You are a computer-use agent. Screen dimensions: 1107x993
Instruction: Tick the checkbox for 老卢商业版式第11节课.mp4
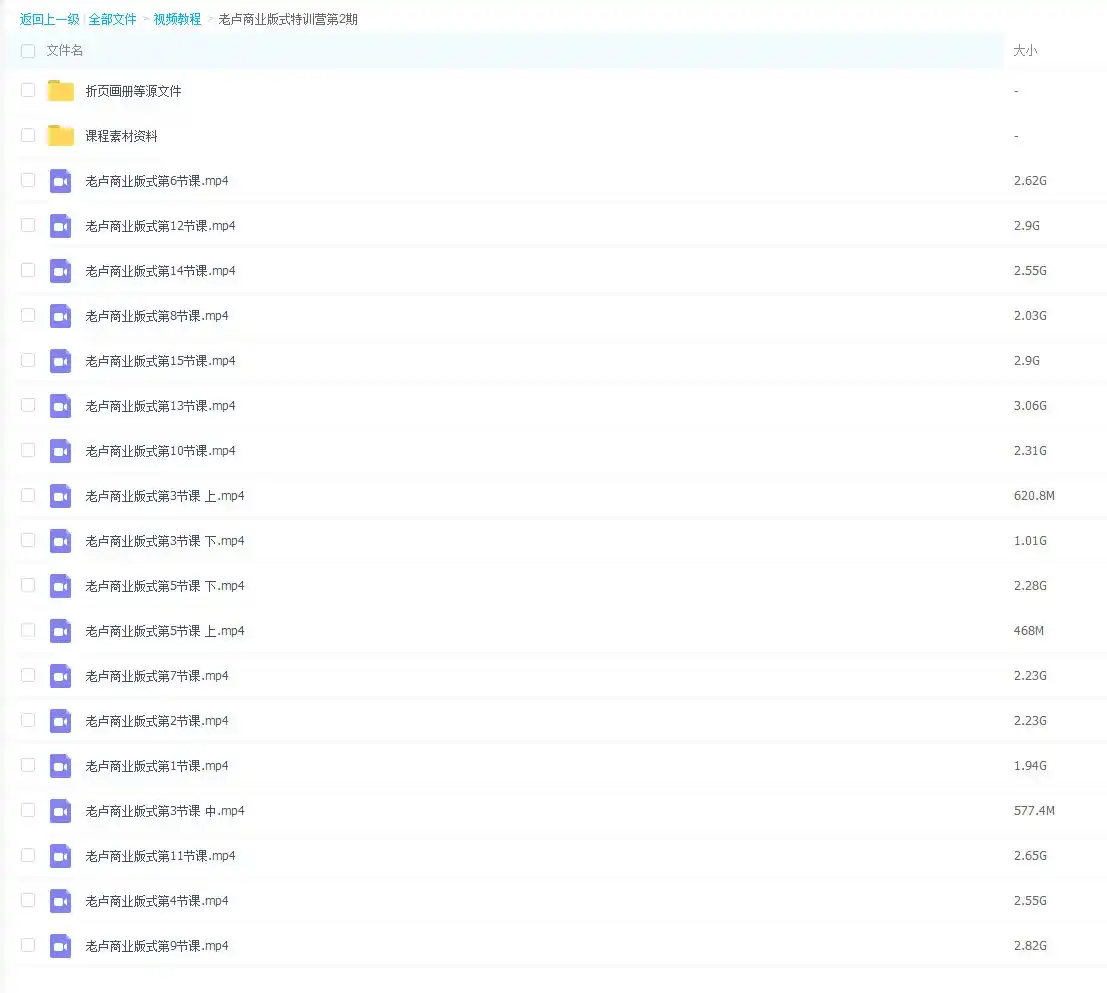click(28, 855)
